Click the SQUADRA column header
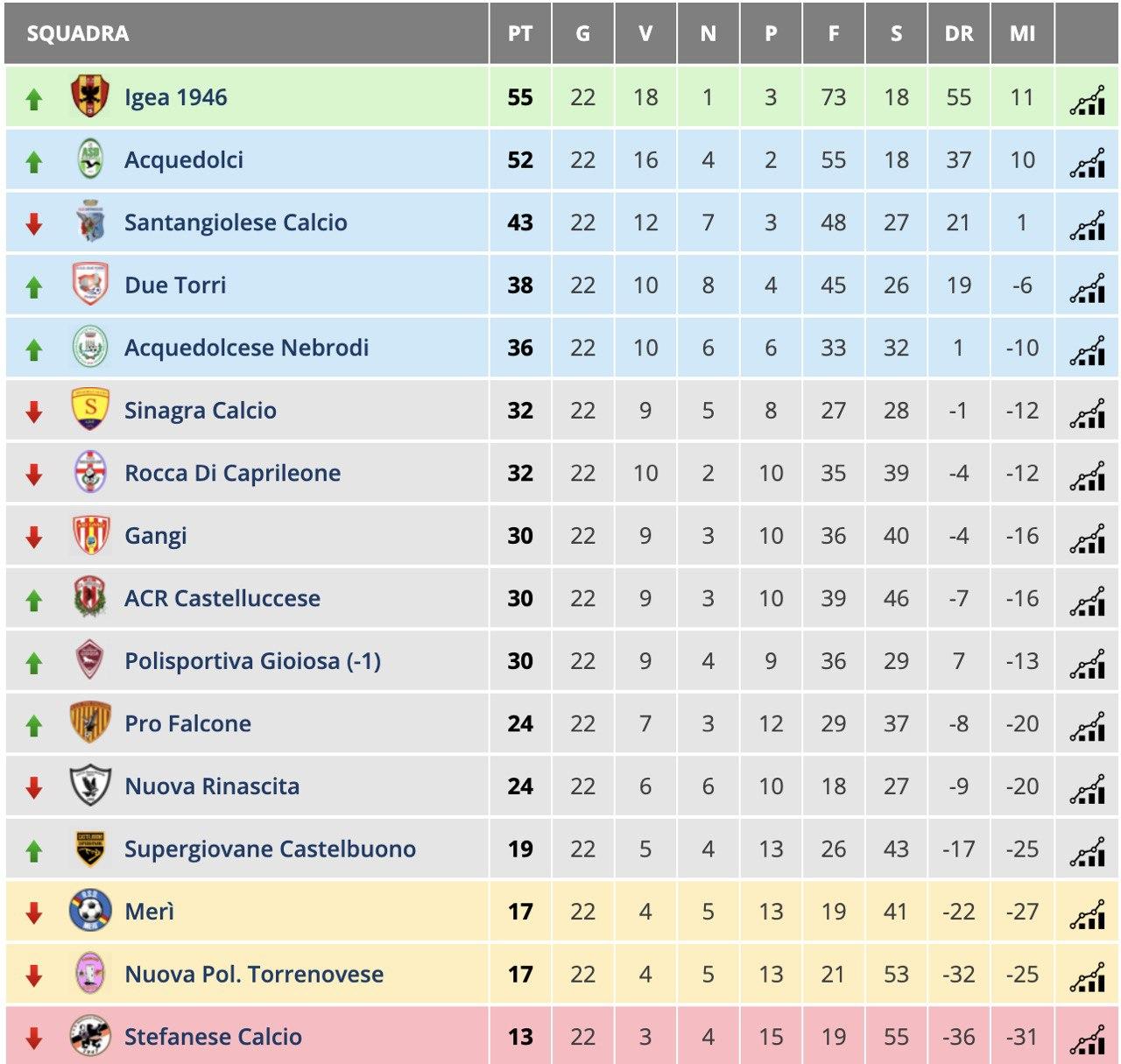The width and height of the screenshot is (1121, 1064). click(x=78, y=34)
